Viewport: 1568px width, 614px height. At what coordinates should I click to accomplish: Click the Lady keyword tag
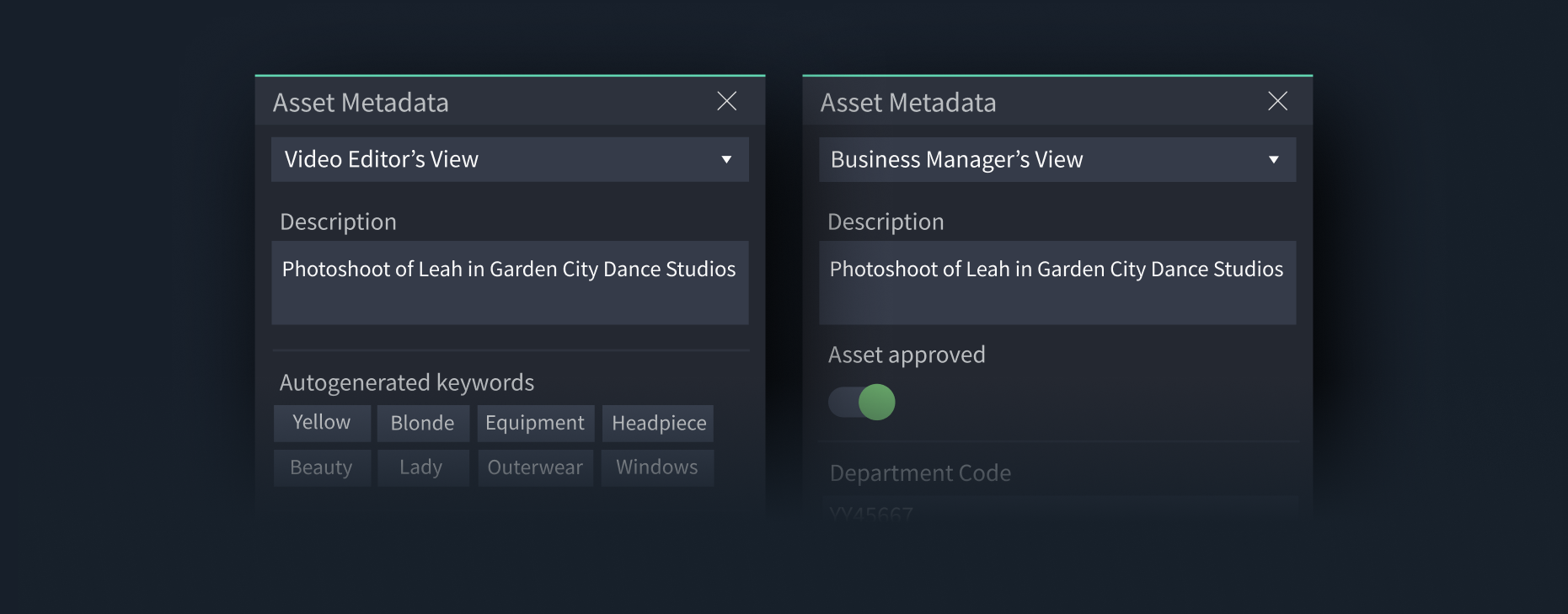click(421, 467)
